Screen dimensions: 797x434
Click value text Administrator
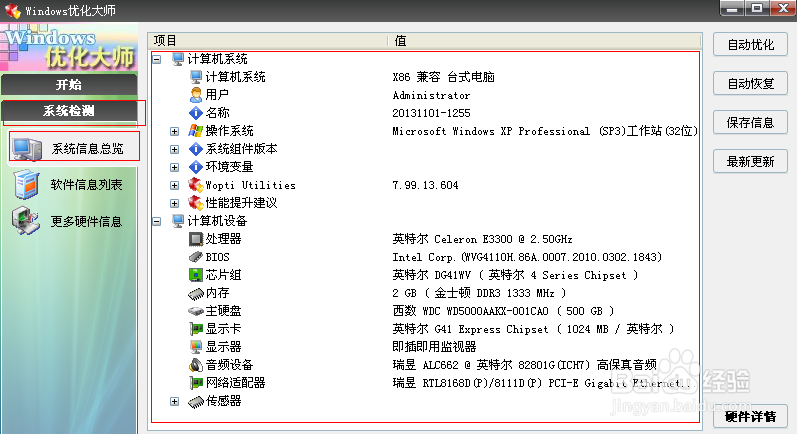[431, 95]
